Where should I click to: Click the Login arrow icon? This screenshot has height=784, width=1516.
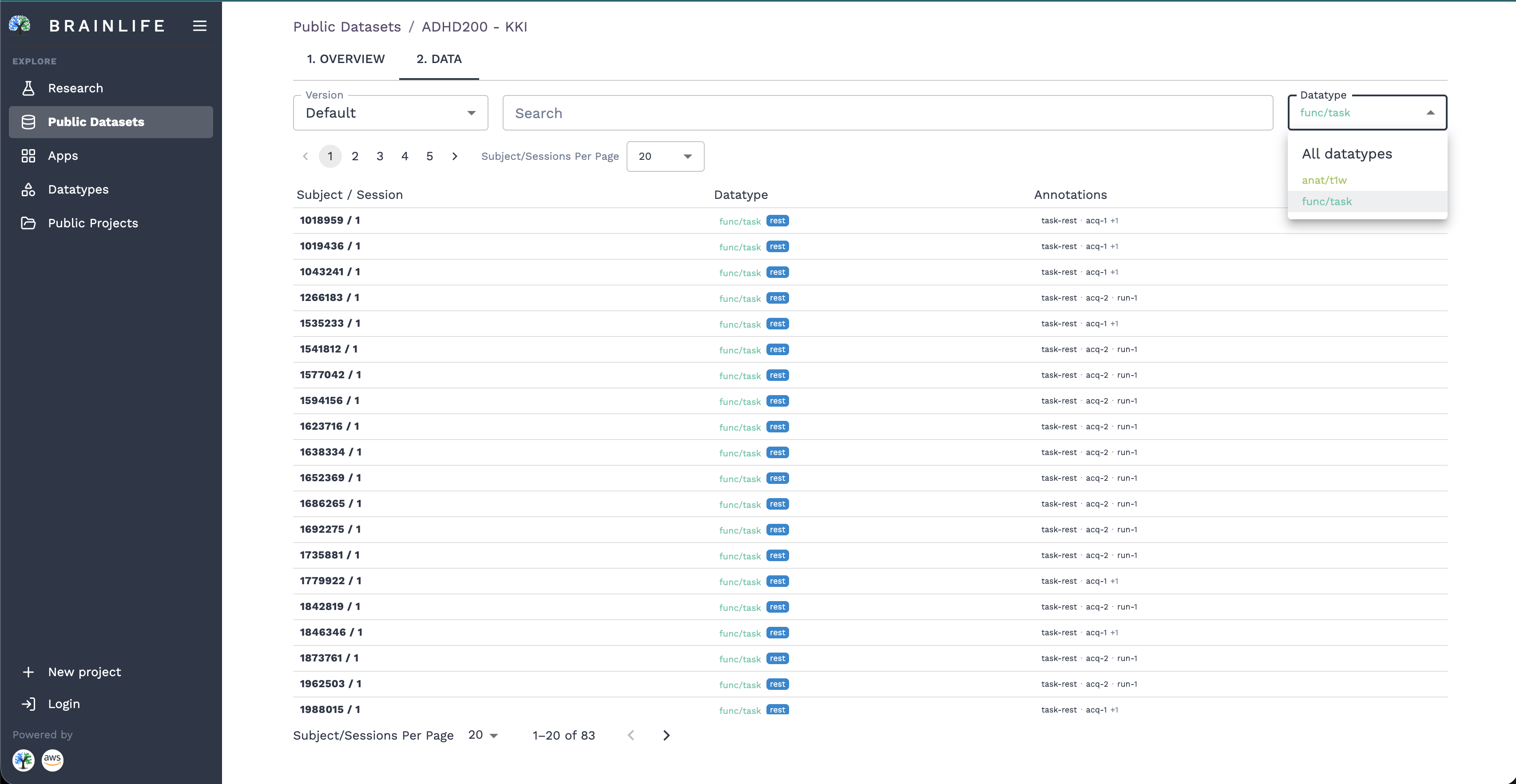click(x=28, y=704)
